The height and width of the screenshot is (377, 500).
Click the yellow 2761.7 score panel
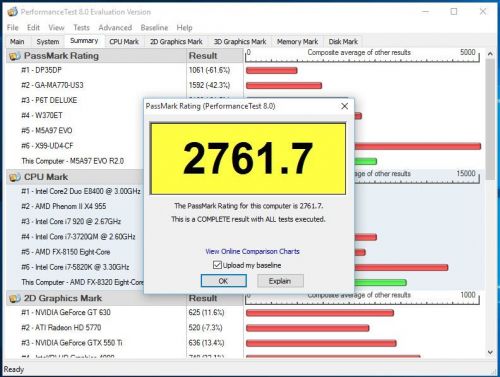tap(248, 158)
